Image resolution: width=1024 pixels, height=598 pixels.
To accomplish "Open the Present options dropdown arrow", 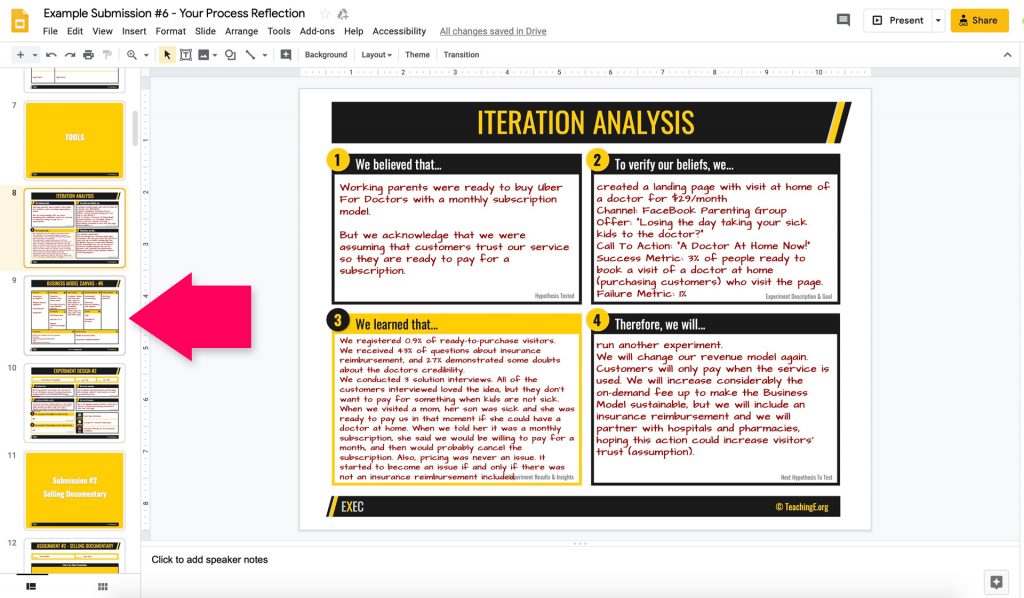I will point(938,20).
